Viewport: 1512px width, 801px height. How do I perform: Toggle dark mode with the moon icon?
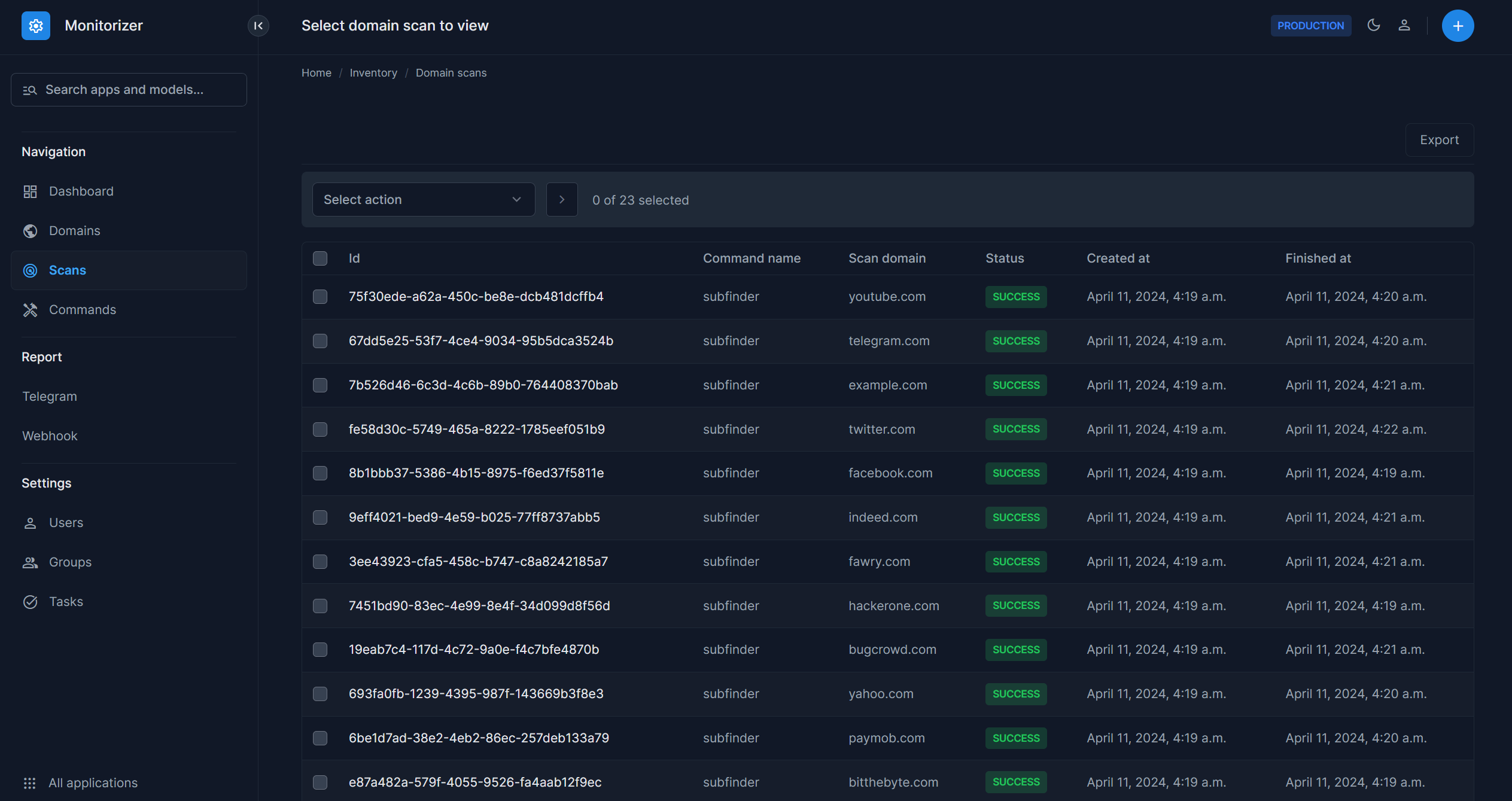[x=1374, y=25]
